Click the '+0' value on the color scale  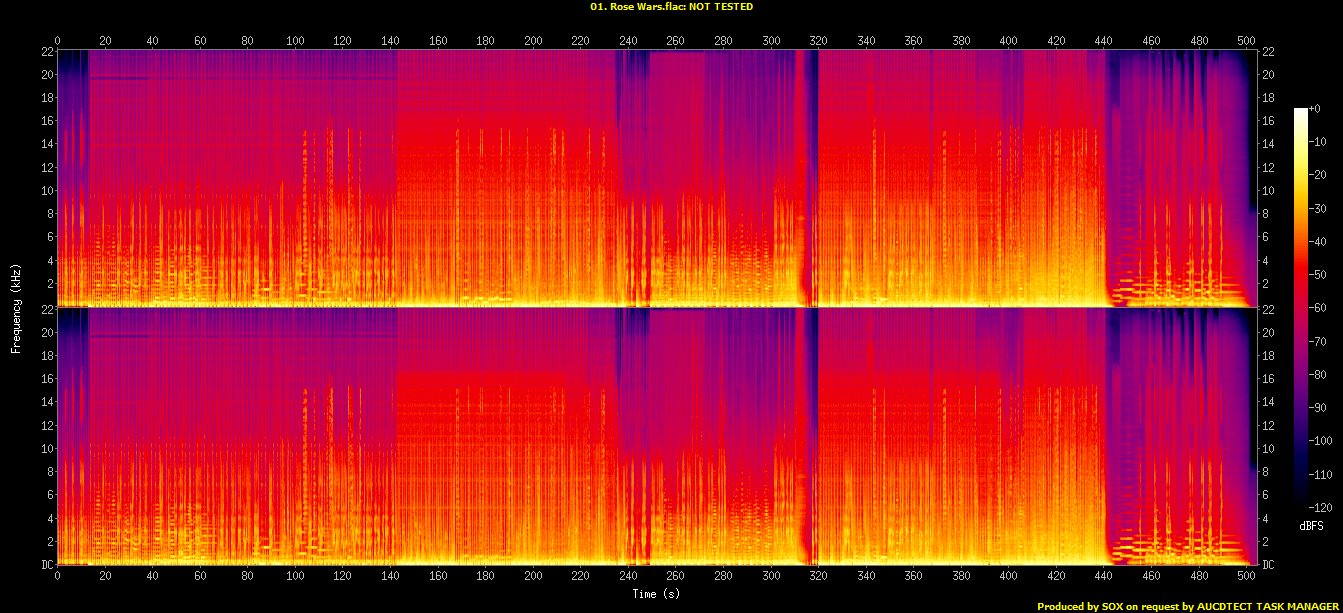click(x=1314, y=110)
